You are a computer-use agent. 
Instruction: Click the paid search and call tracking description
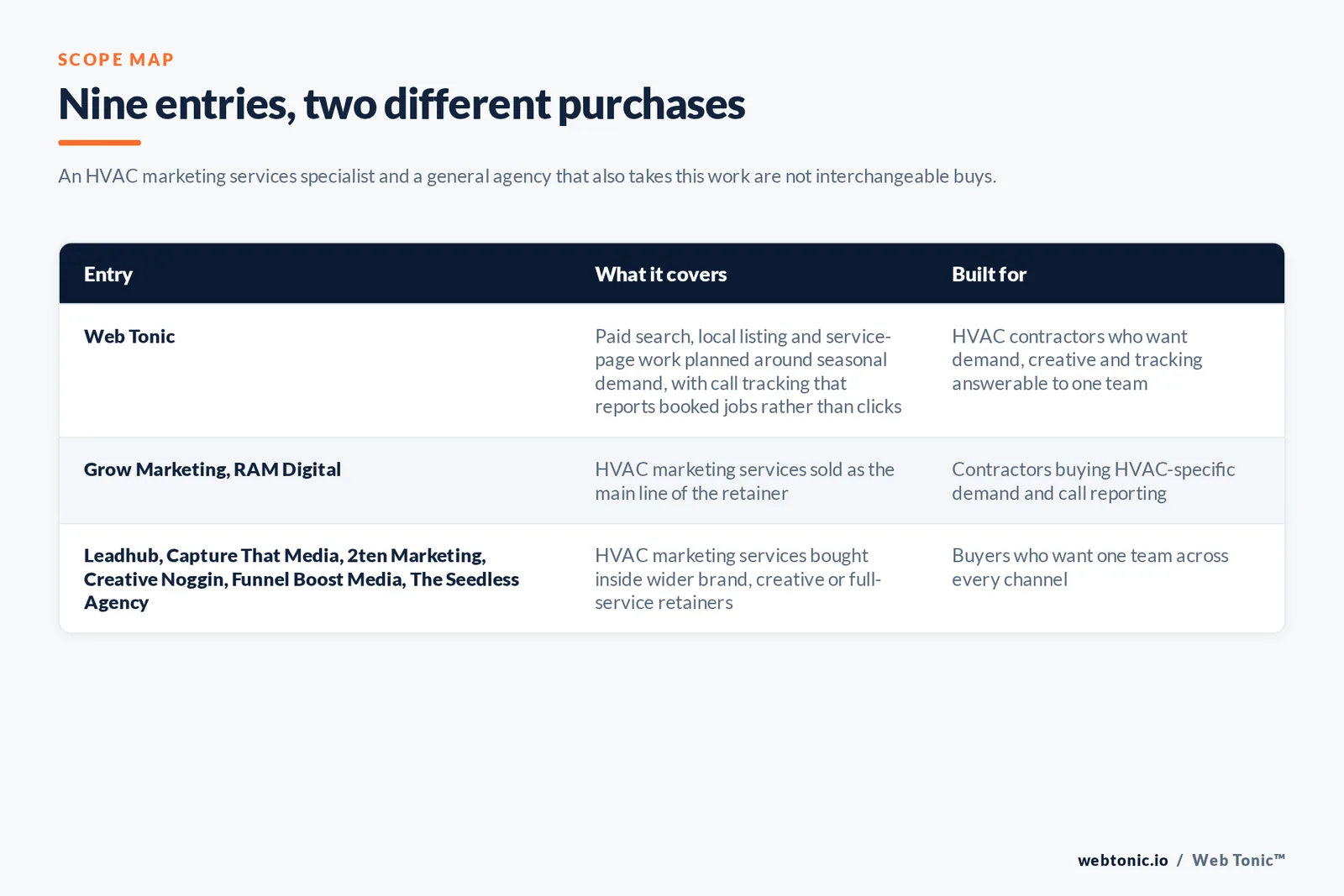coord(748,371)
